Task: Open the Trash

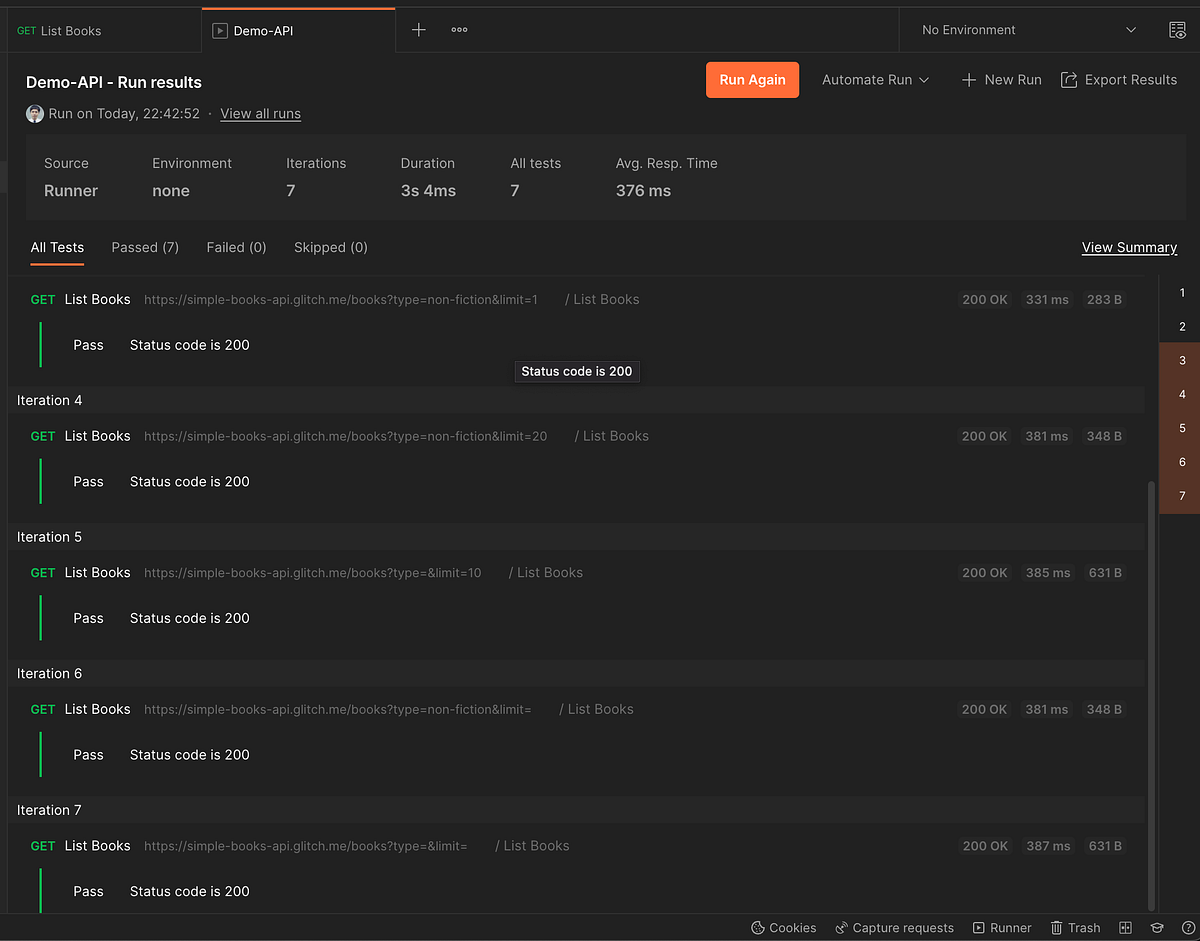Action: point(1074,928)
